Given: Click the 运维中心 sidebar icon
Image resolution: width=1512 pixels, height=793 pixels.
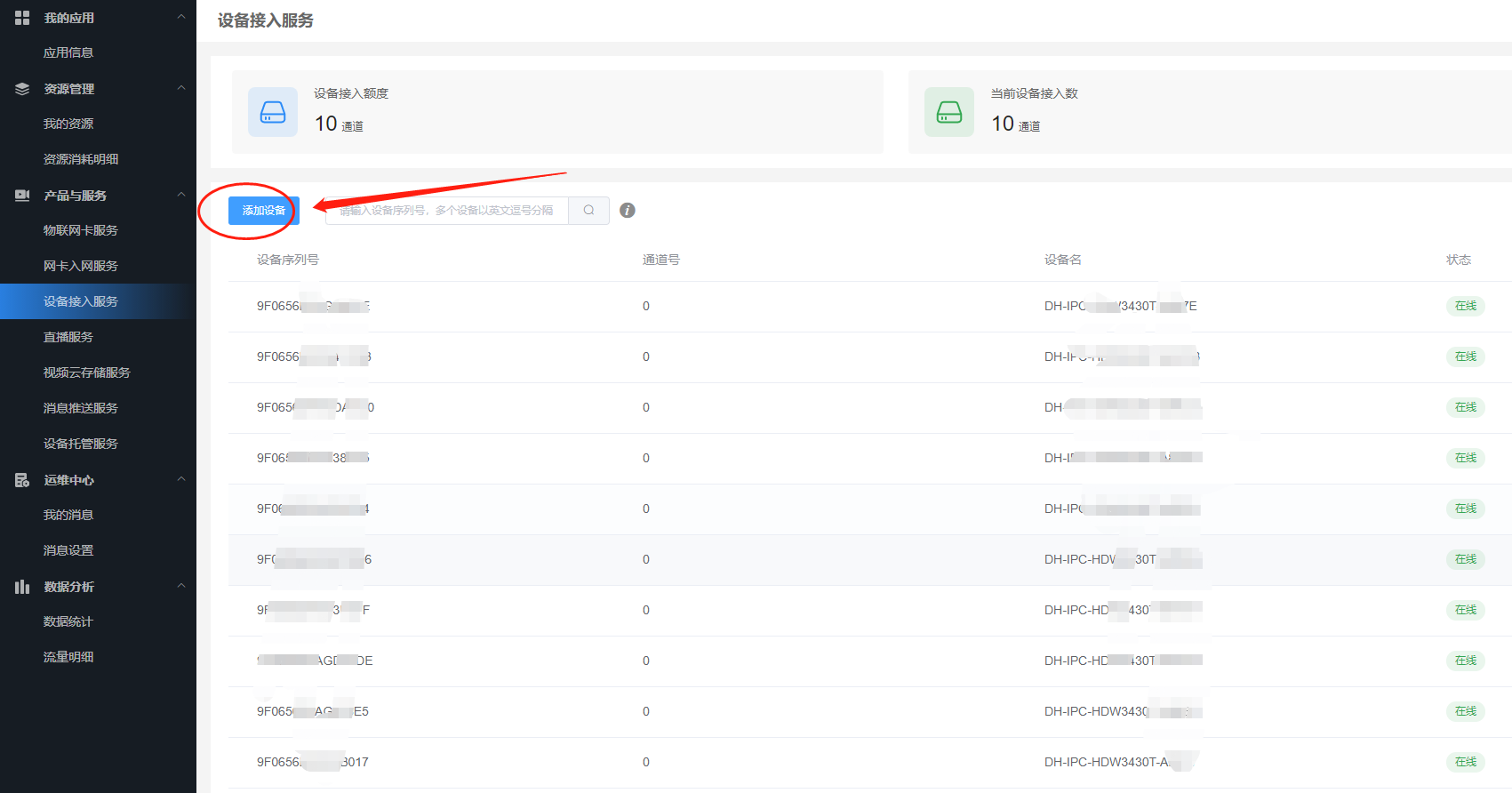Looking at the screenshot, I should (22, 480).
